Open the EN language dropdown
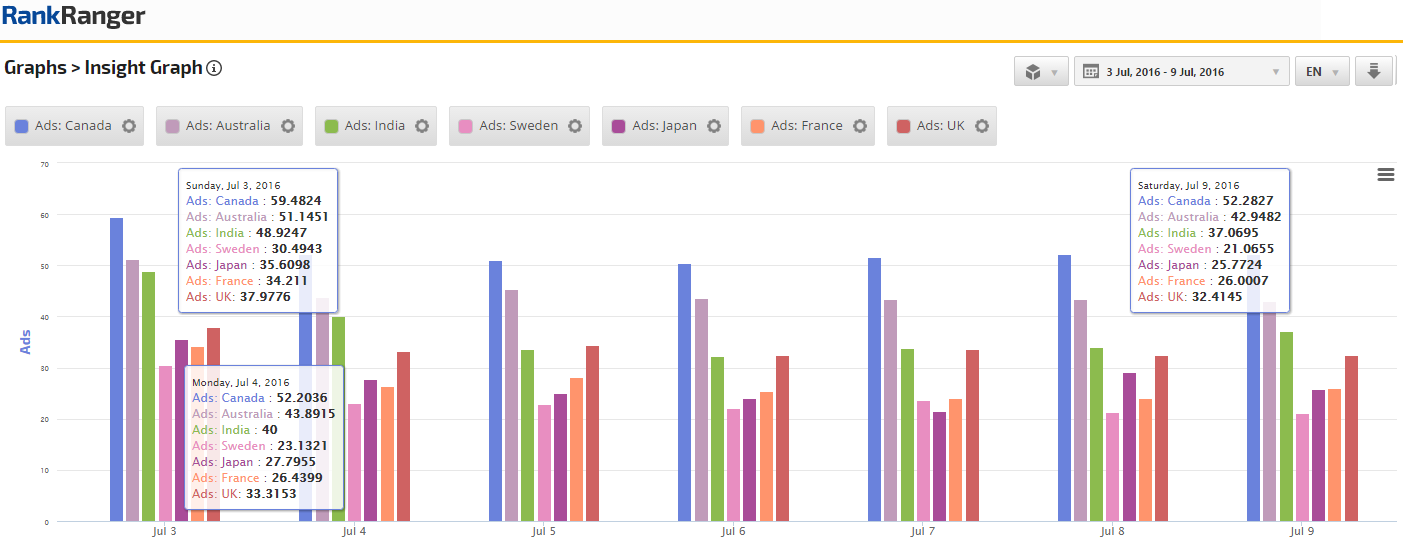The width and height of the screenshot is (1403, 543). pyautogui.click(x=1321, y=72)
